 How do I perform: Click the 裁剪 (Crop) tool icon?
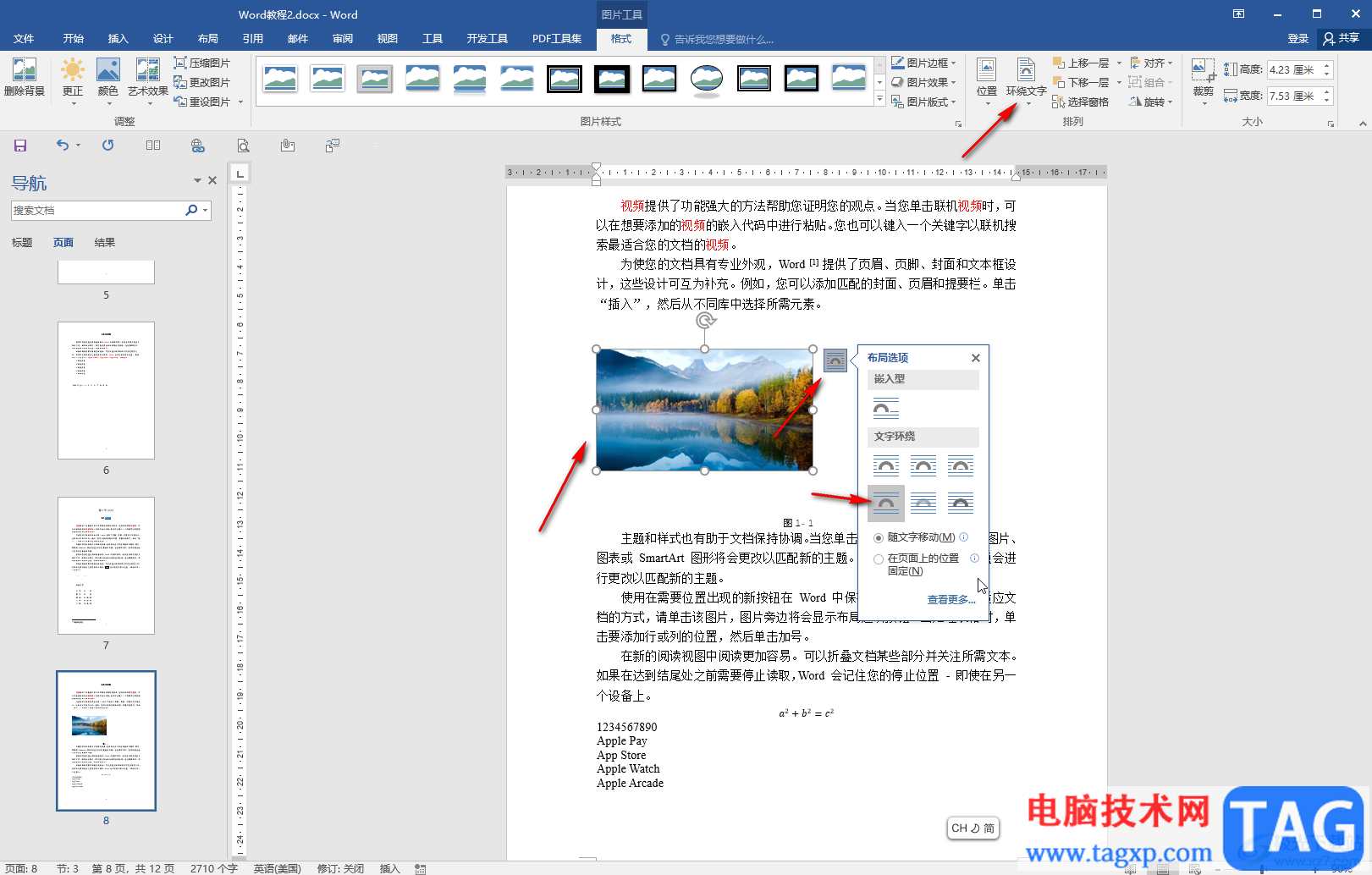[x=1203, y=72]
